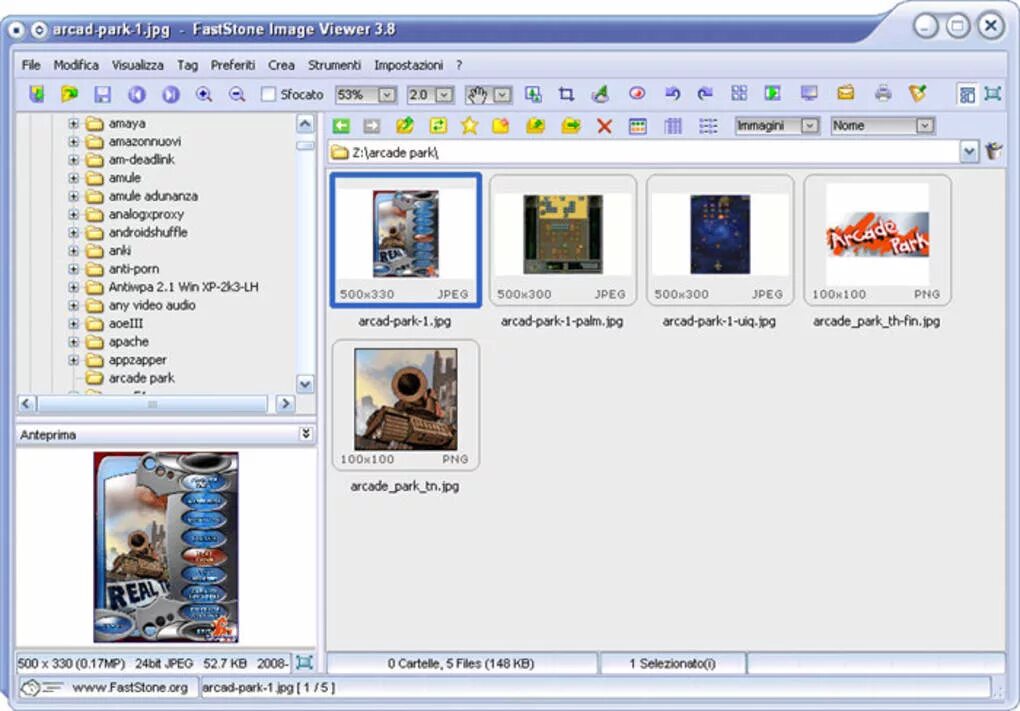Navigate back with green arrow
1020x711 pixels.
point(341,126)
